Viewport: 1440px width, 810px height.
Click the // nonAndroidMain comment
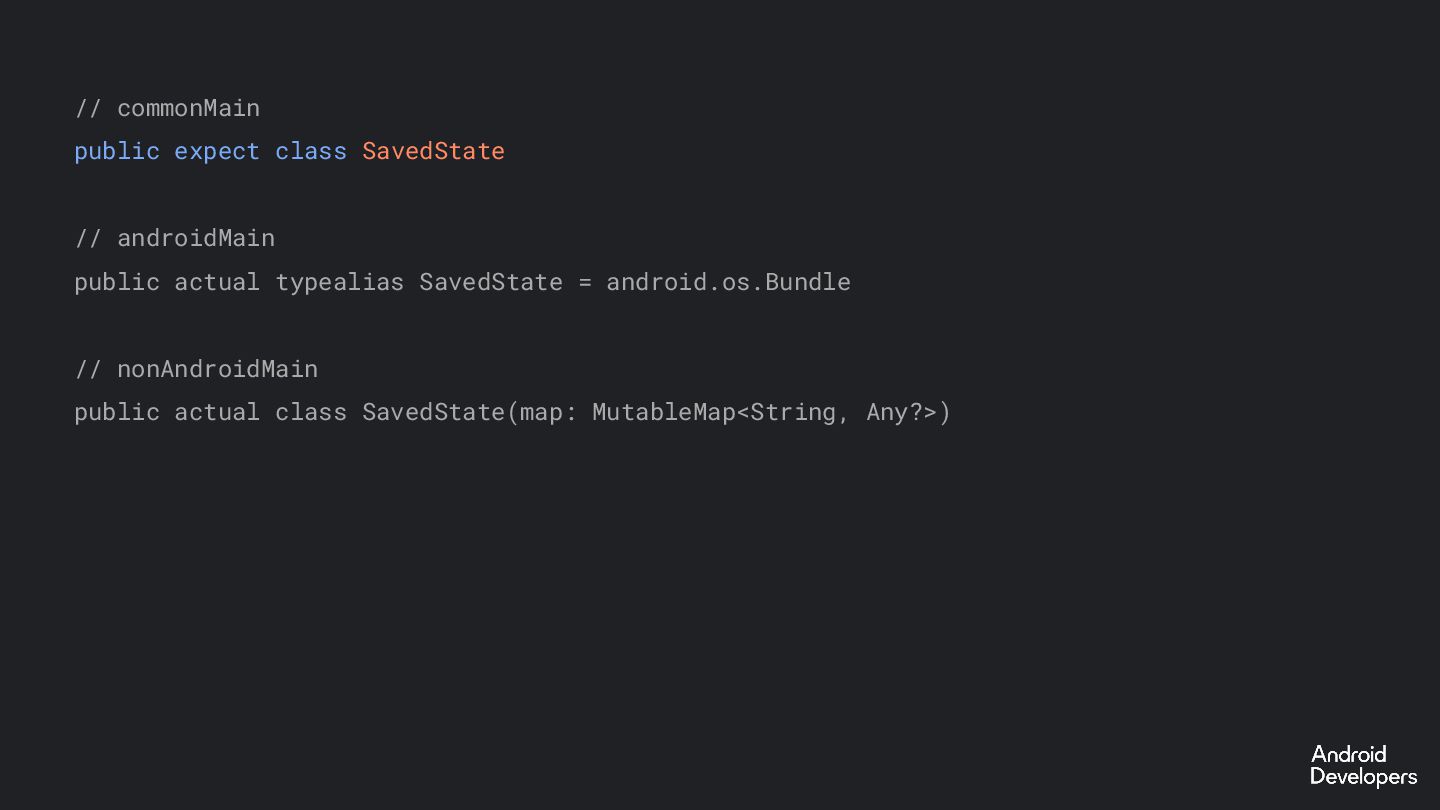click(x=196, y=369)
